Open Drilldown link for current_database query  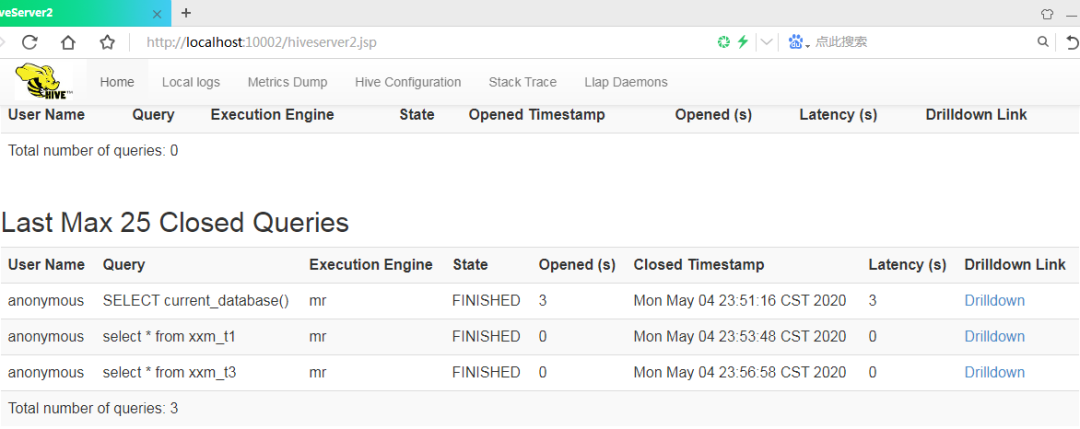(x=994, y=301)
